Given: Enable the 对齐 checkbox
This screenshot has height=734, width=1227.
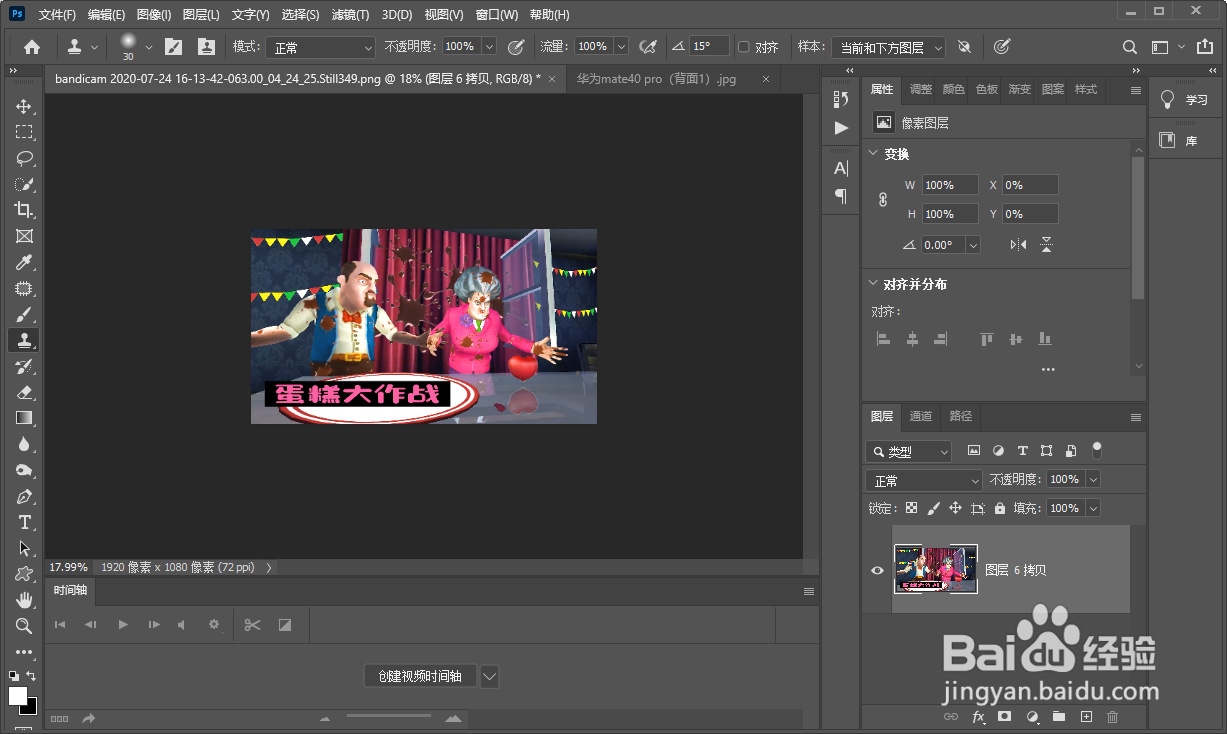Looking at the screenshot, I should (x=743, y=47).
